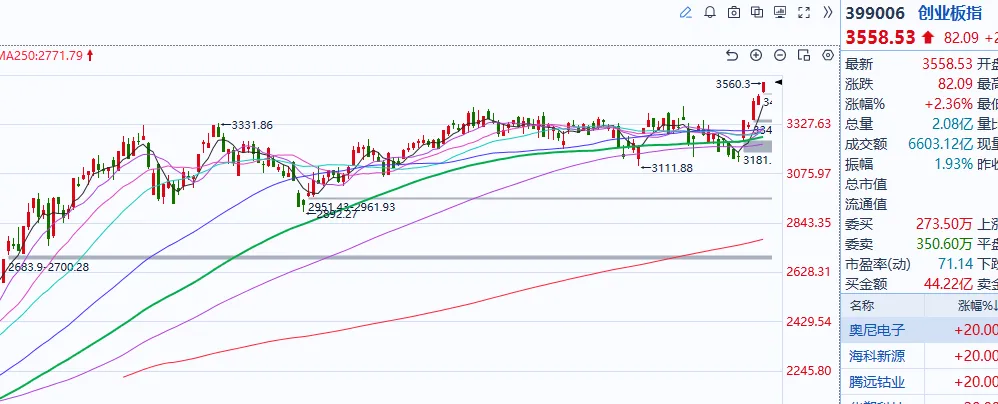Viewport: 998px width, 404px height.
Task: Open the price alert bell
Action: 710,13
